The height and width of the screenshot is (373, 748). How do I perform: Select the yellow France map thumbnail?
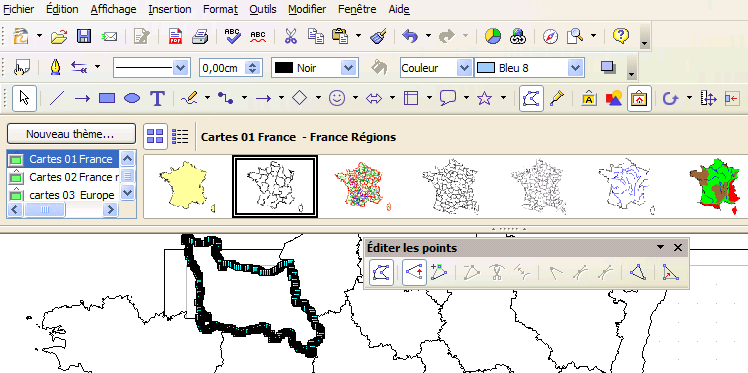coord(187,186)
